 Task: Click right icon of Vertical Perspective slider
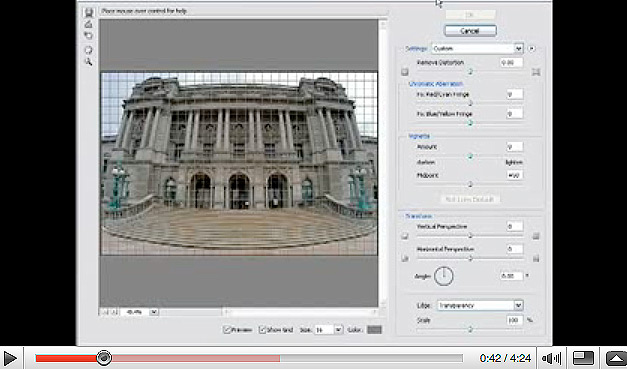[536, 236]
